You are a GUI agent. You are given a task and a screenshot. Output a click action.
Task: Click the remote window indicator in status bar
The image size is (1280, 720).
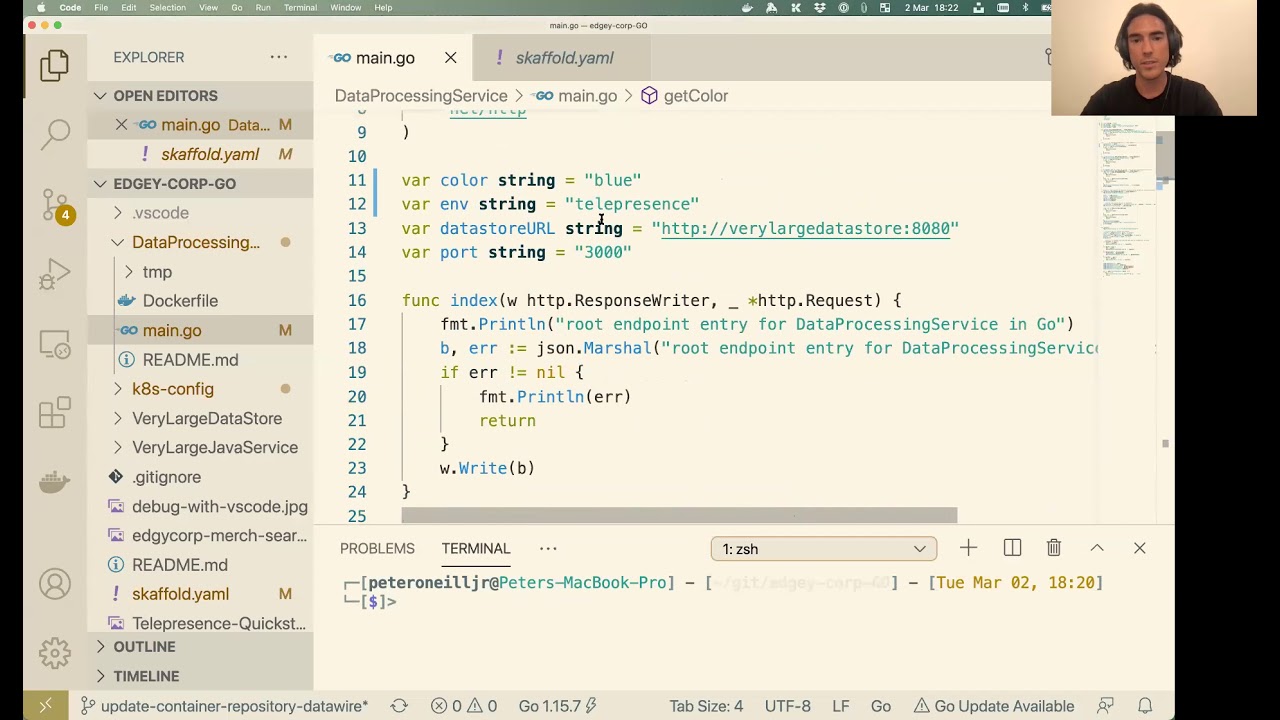point(45,706)
